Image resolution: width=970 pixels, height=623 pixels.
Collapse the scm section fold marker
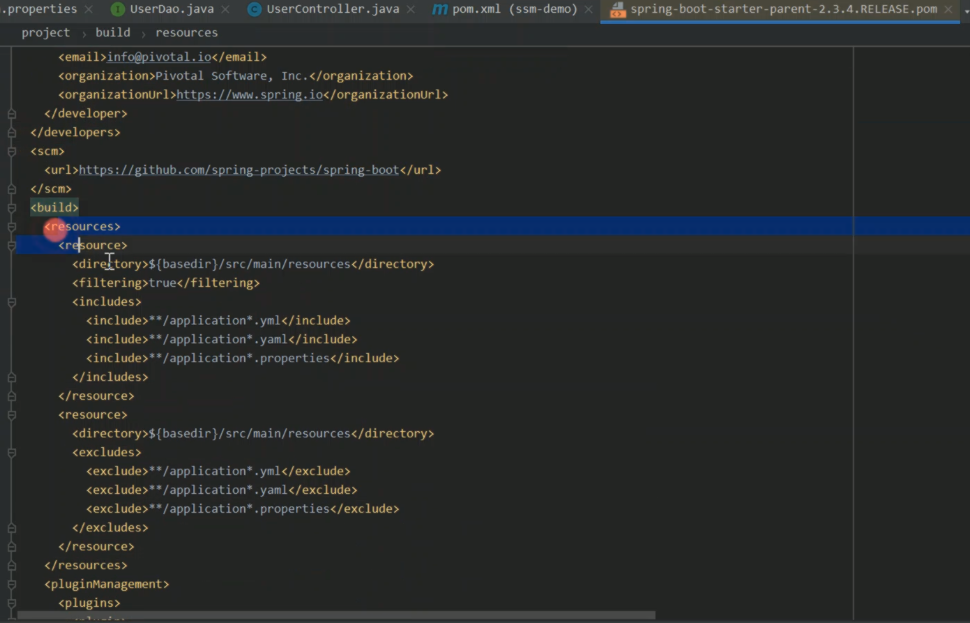coord(10,150)
